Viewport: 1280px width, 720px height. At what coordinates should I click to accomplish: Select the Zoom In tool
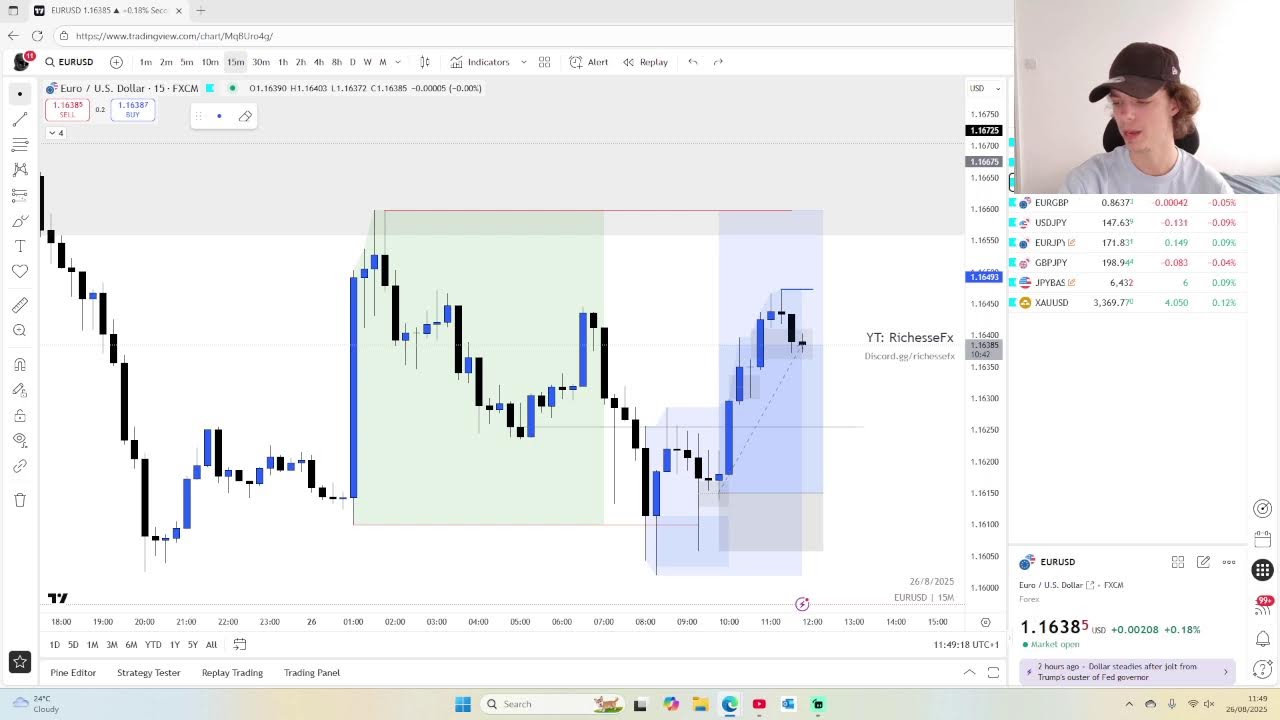(19, 330)
